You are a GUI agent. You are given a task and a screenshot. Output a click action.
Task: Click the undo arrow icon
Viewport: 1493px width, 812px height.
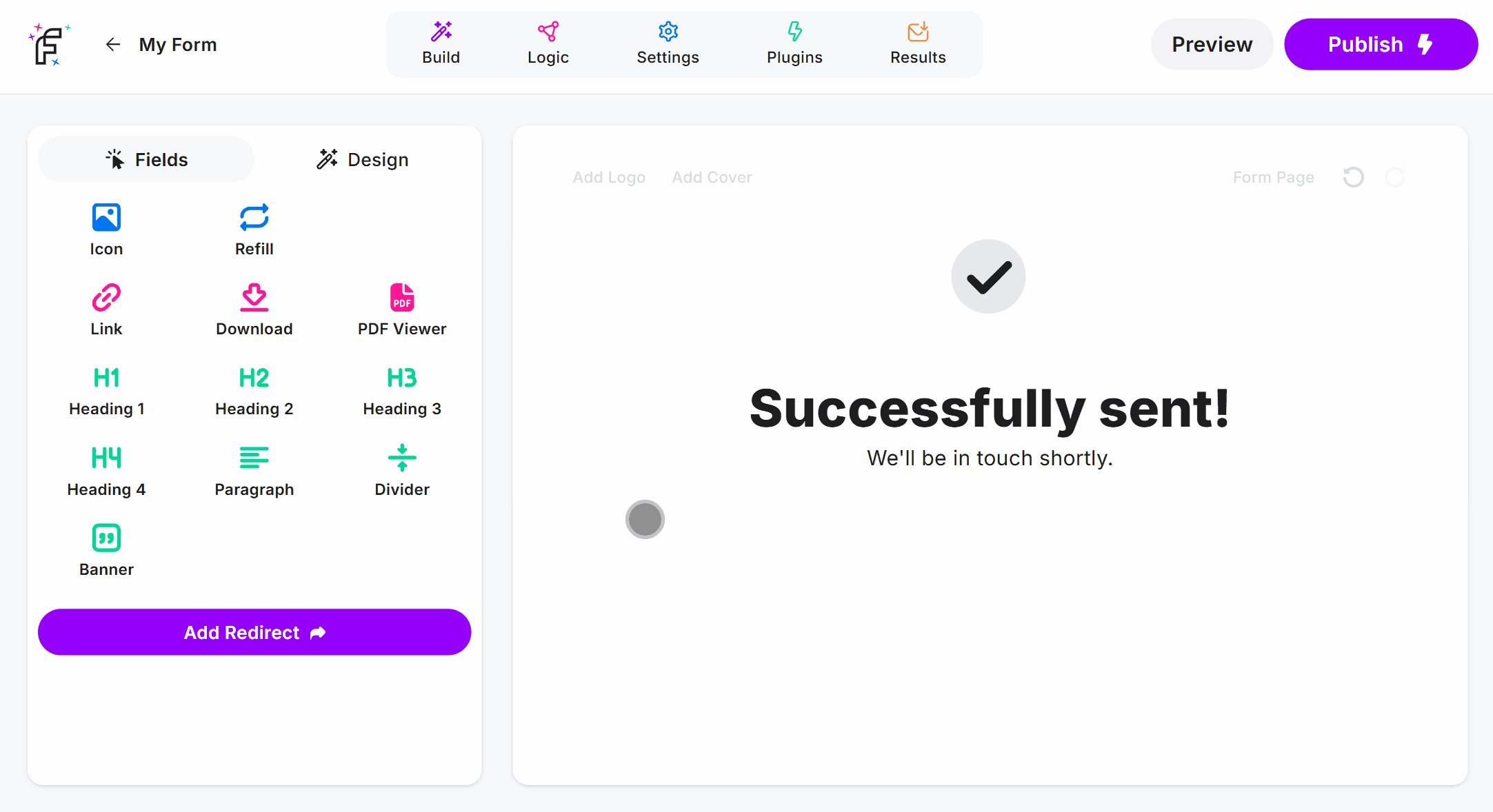coord(1353,177)
